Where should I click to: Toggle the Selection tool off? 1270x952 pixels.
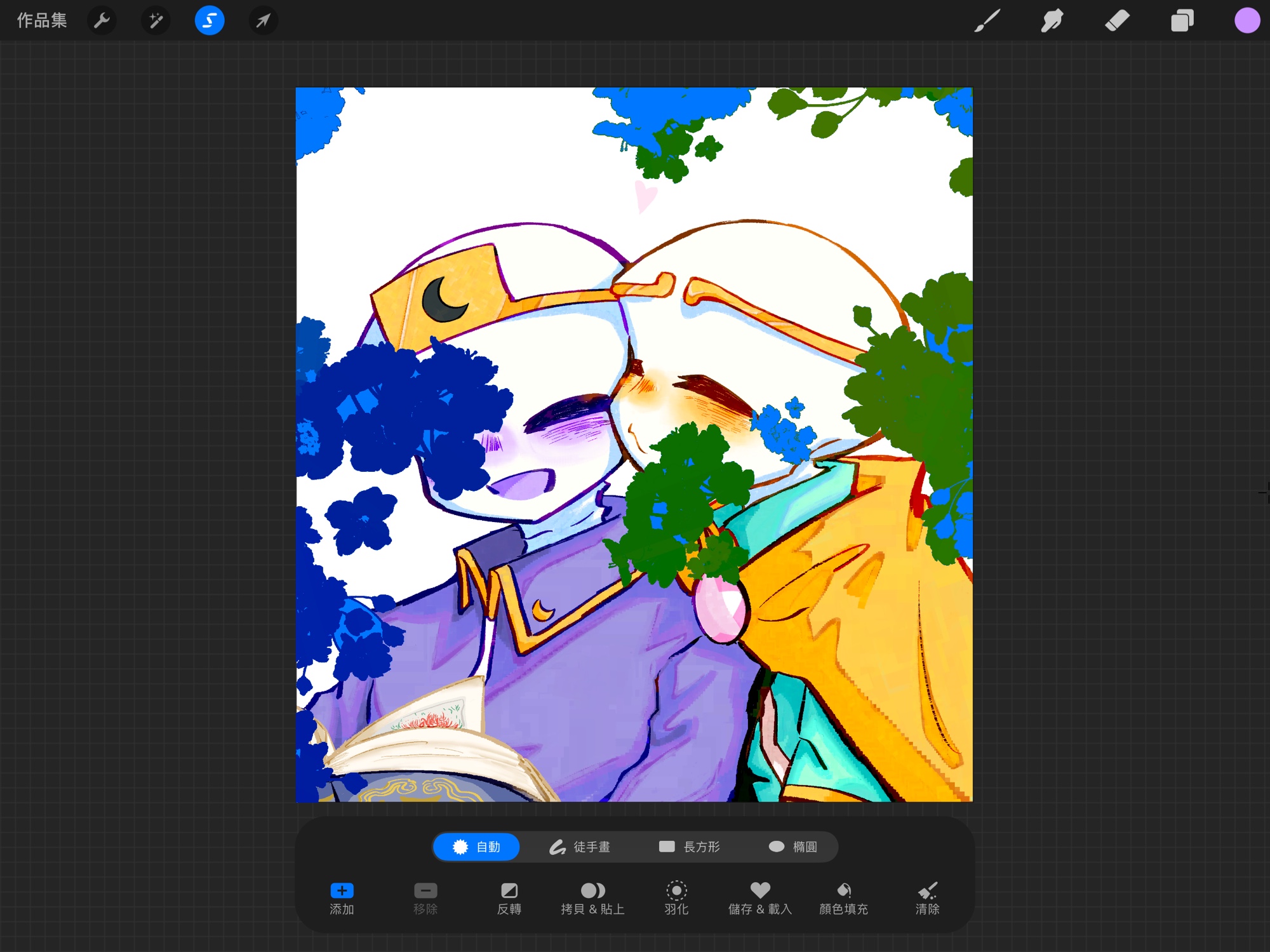click(209, 21)
